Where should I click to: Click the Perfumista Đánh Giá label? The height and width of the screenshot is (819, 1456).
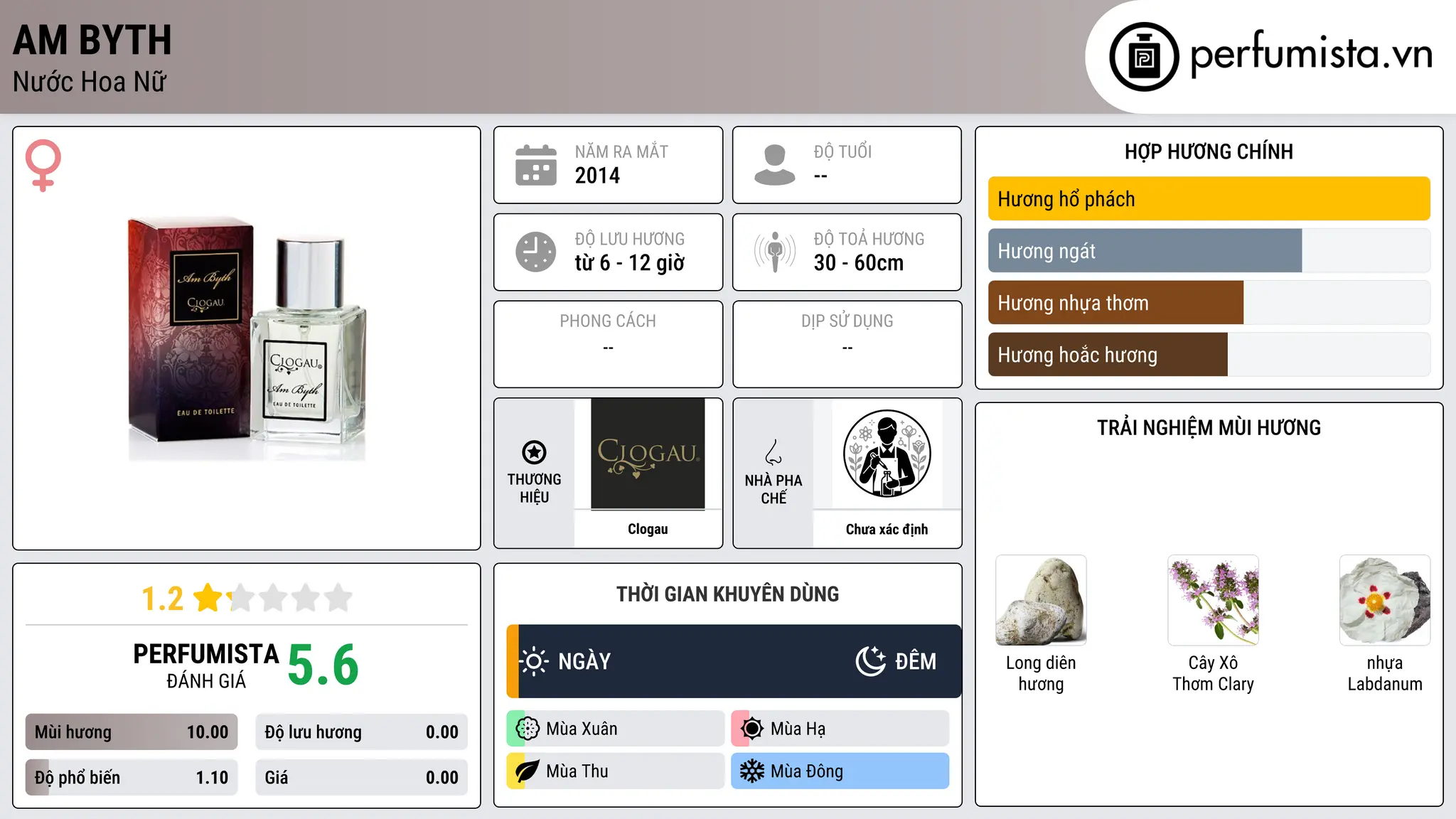[206, 665]
